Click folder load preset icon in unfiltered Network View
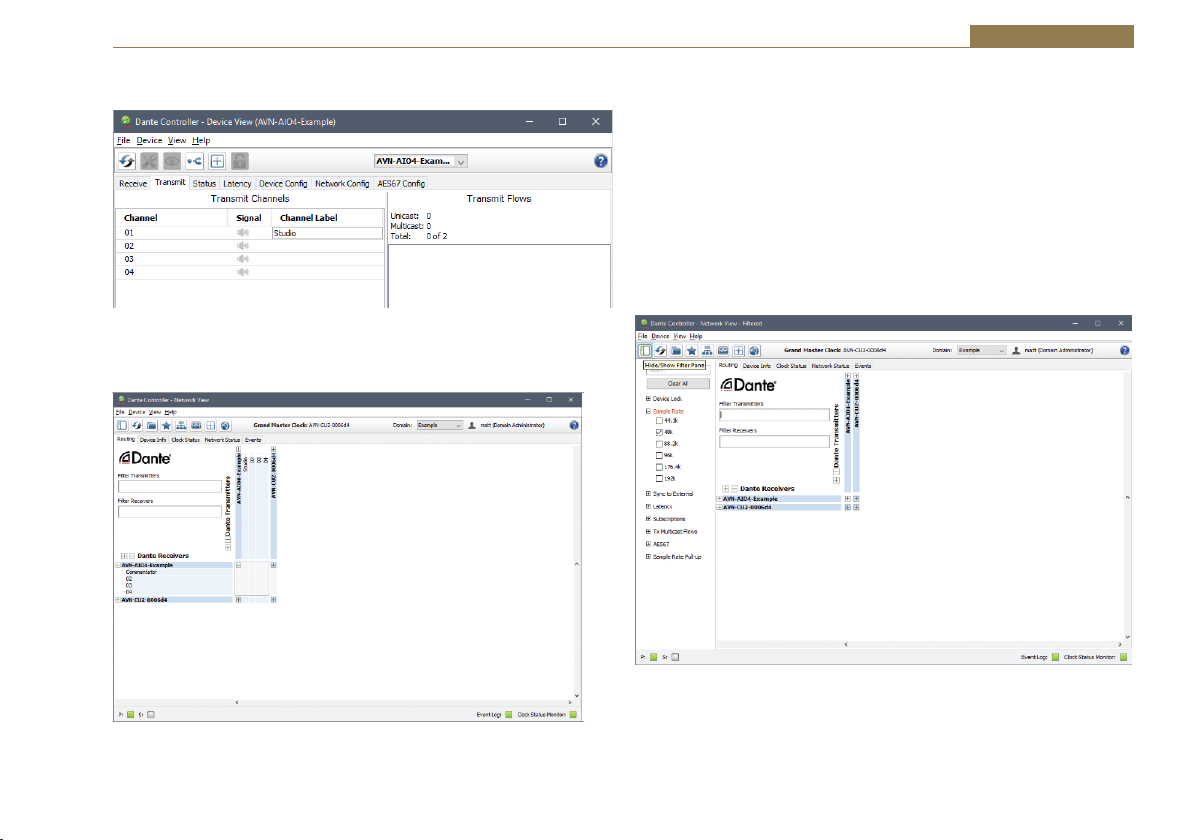The width and height of the screenshot is (1192, 840). click(x=151, y=426)
